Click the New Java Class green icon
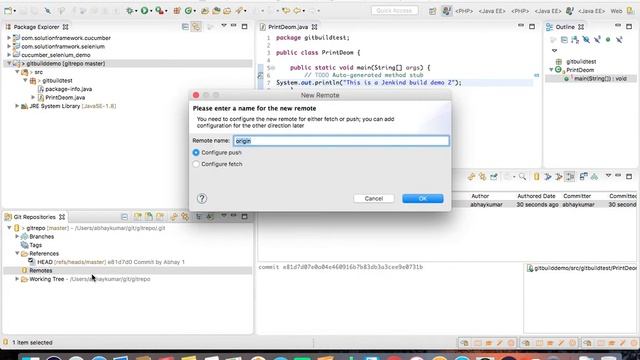Image resolution: width=640 pixels, height=360 pixels. point(188,11)
